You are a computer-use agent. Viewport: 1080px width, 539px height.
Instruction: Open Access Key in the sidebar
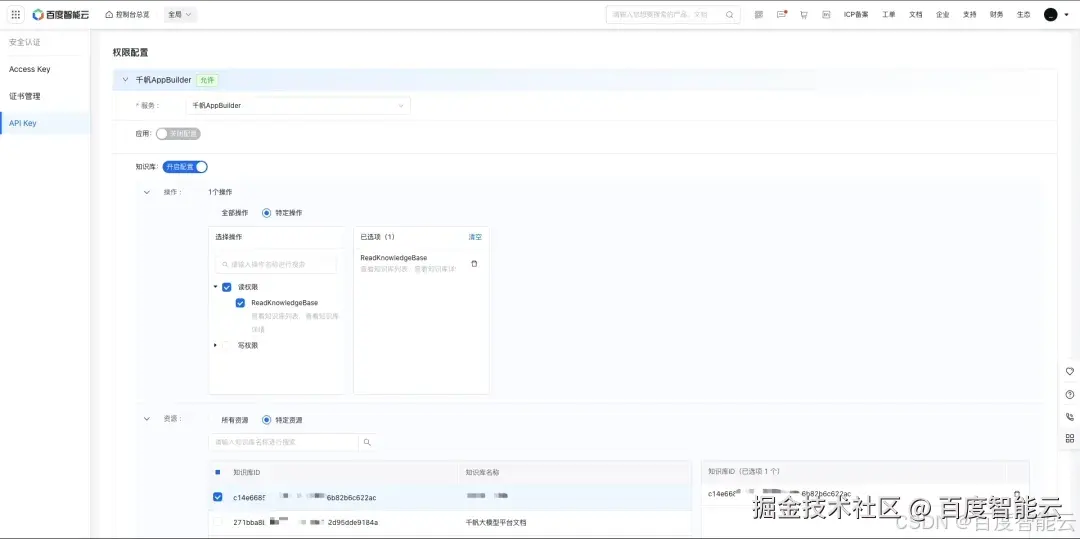coord(30,69)
